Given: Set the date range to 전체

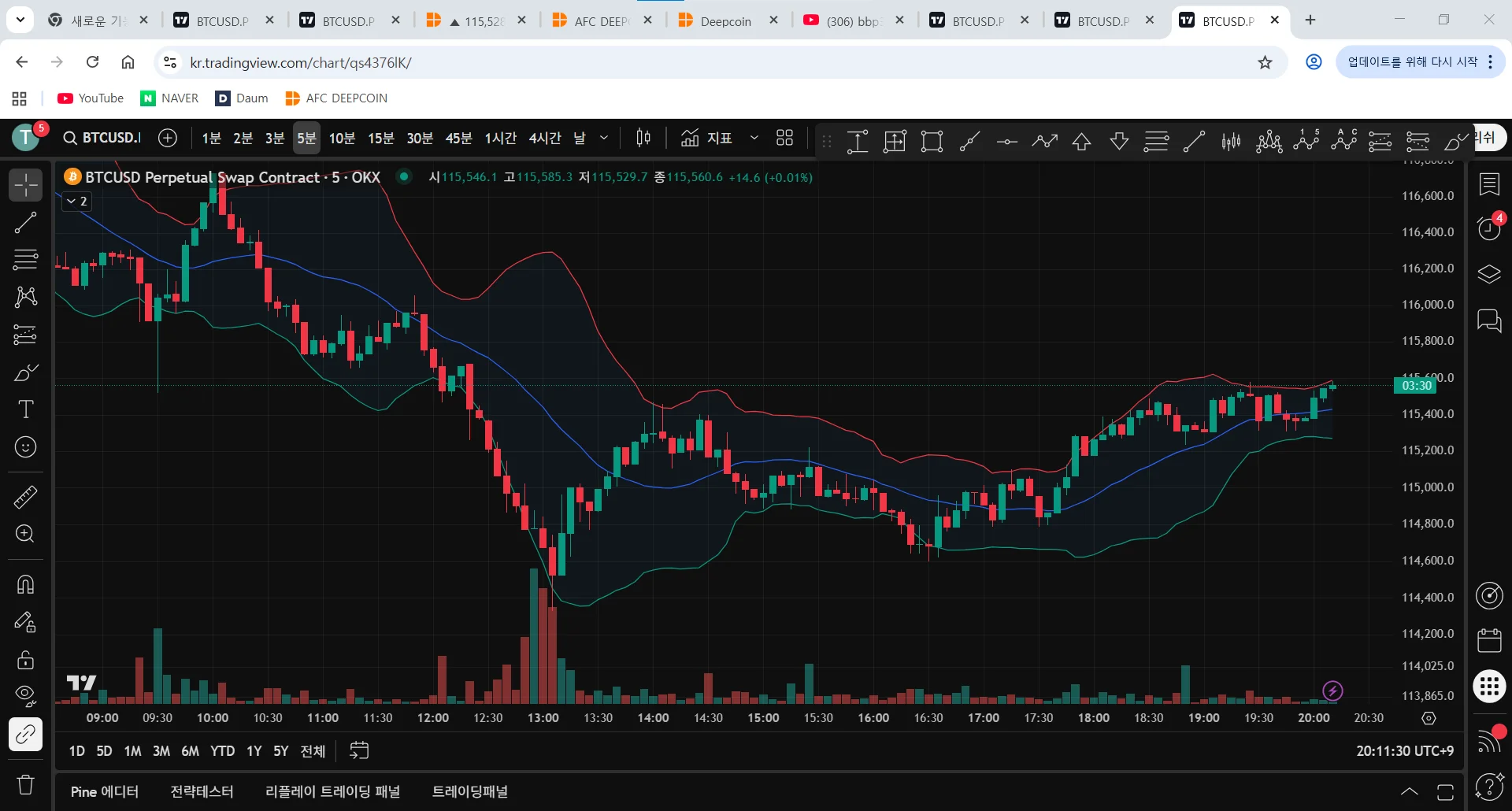Looking at the screenshot, I should click(x=313, y=751).
